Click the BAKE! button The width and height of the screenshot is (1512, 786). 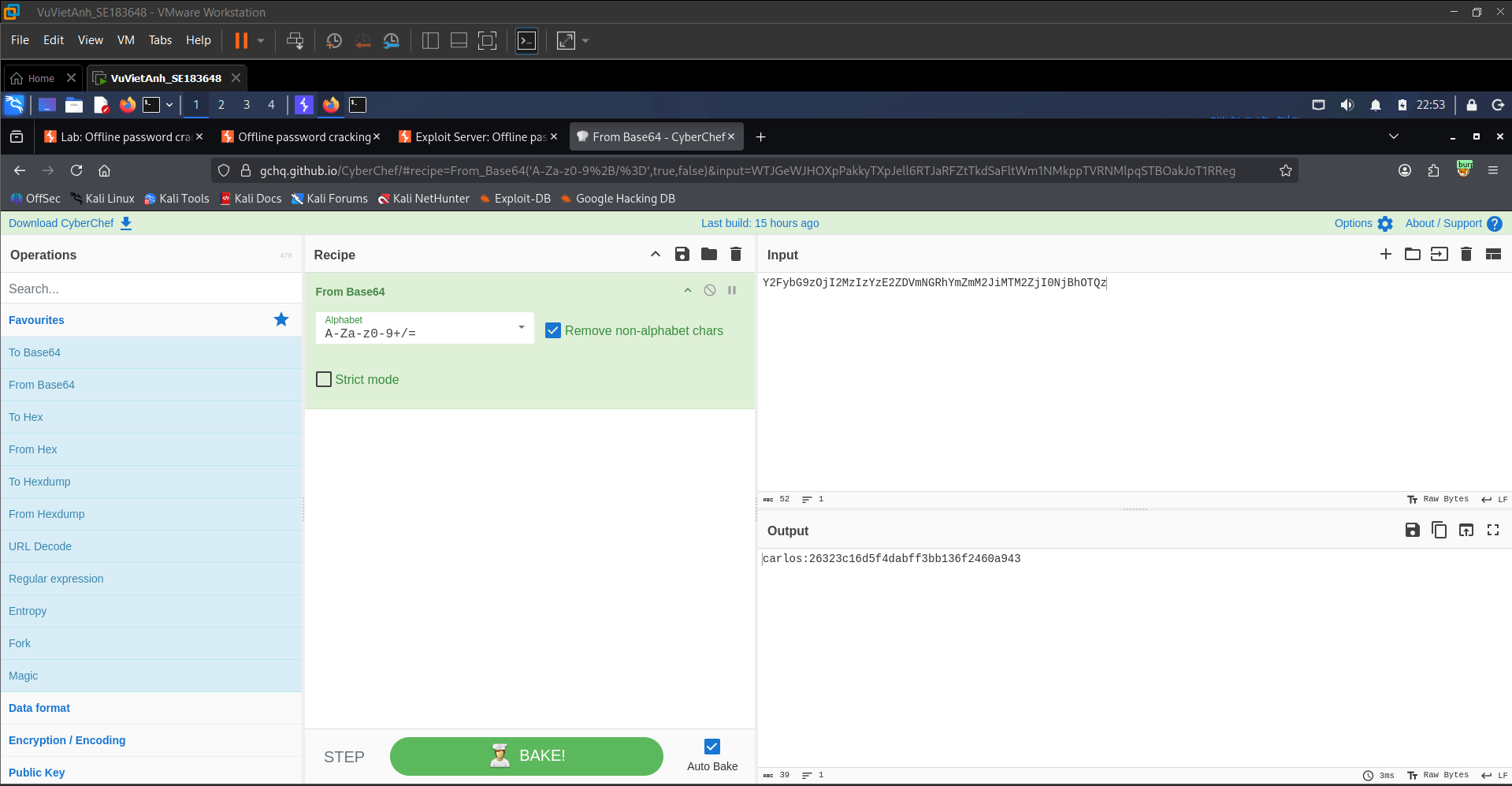click(x=526, y=756)
